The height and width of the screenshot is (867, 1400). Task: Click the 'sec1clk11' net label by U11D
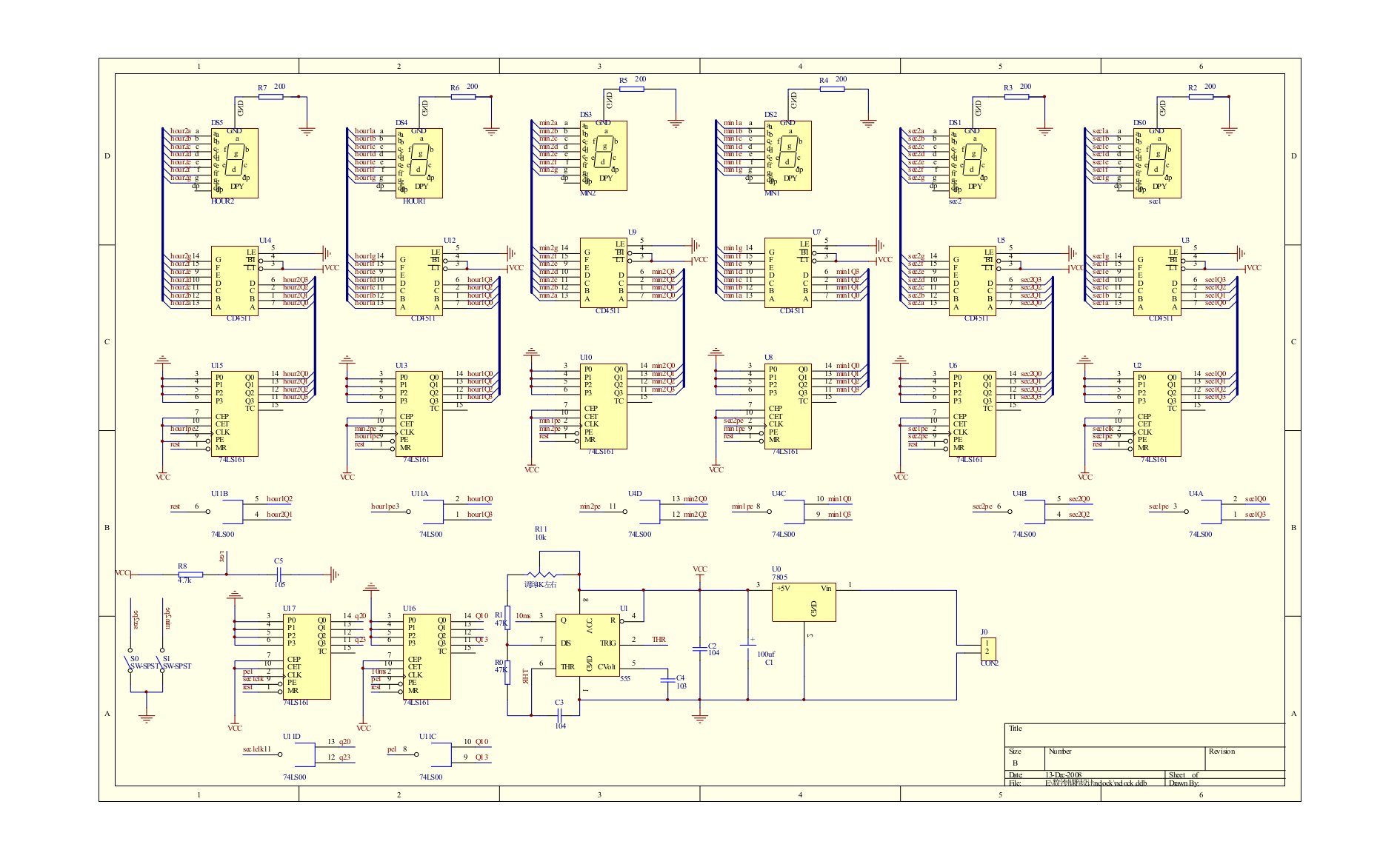[257, 749]
